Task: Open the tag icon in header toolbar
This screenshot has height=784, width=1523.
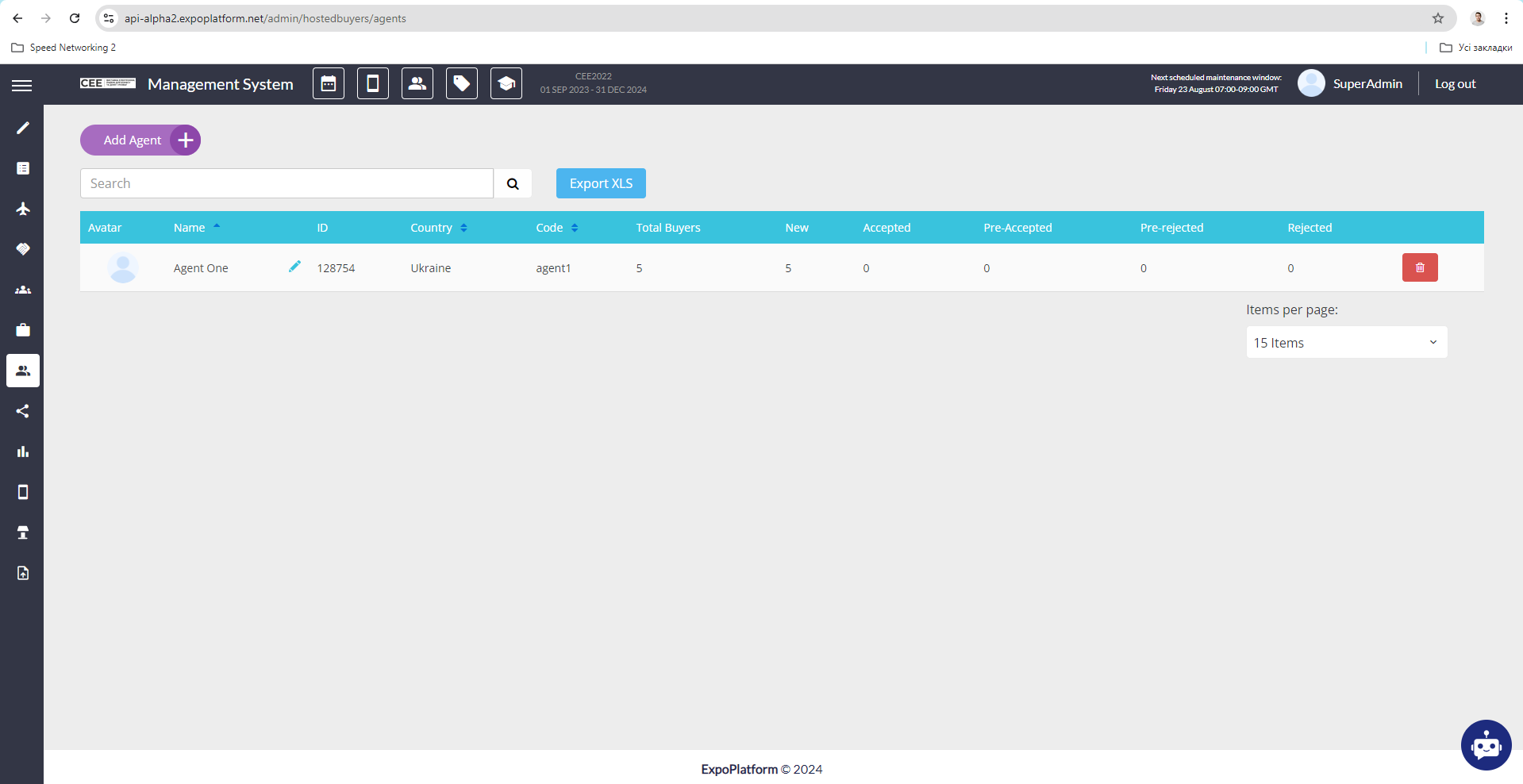Action: coord(461,83)
